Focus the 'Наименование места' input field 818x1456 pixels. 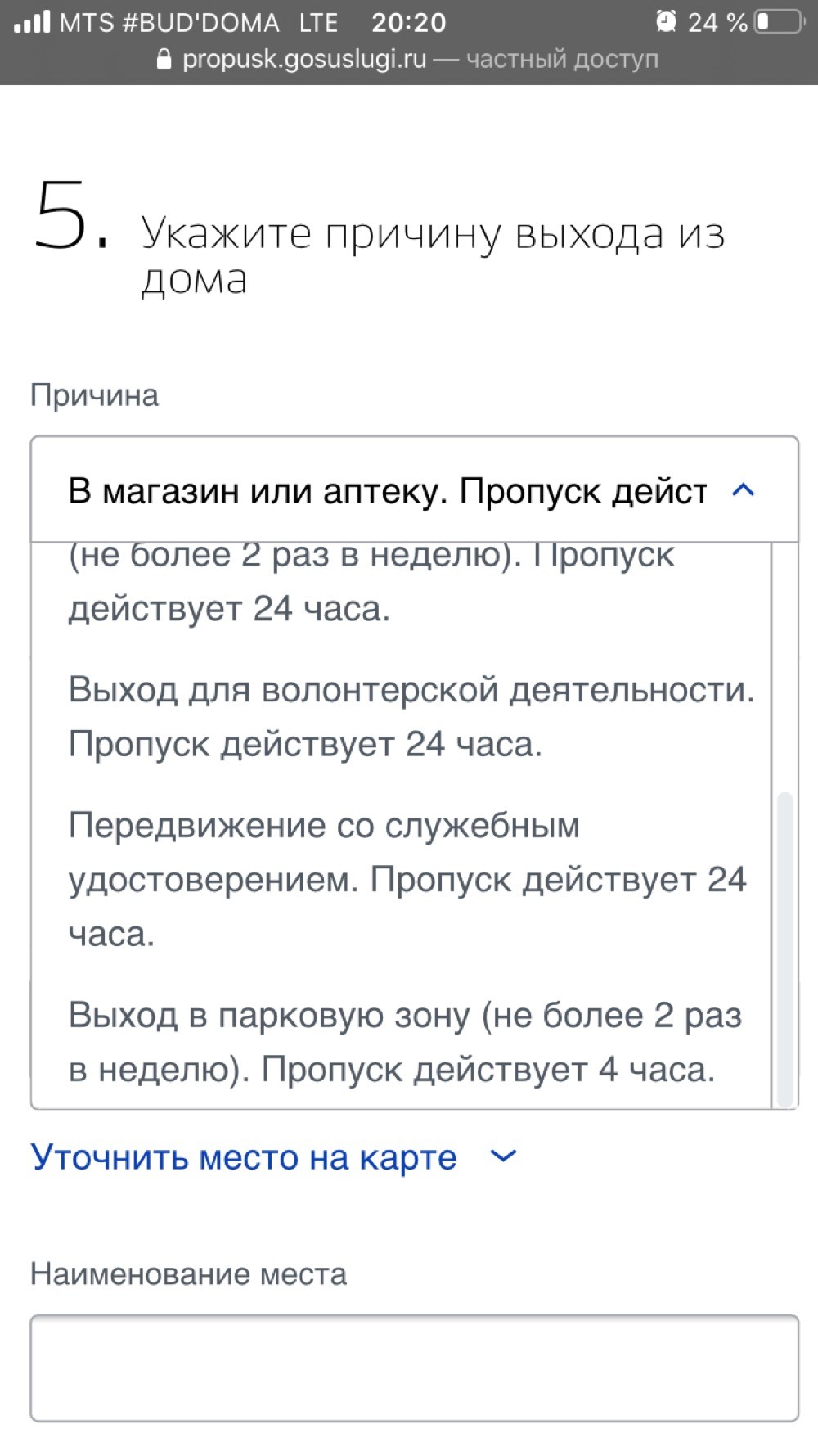tap(414, 1368)
